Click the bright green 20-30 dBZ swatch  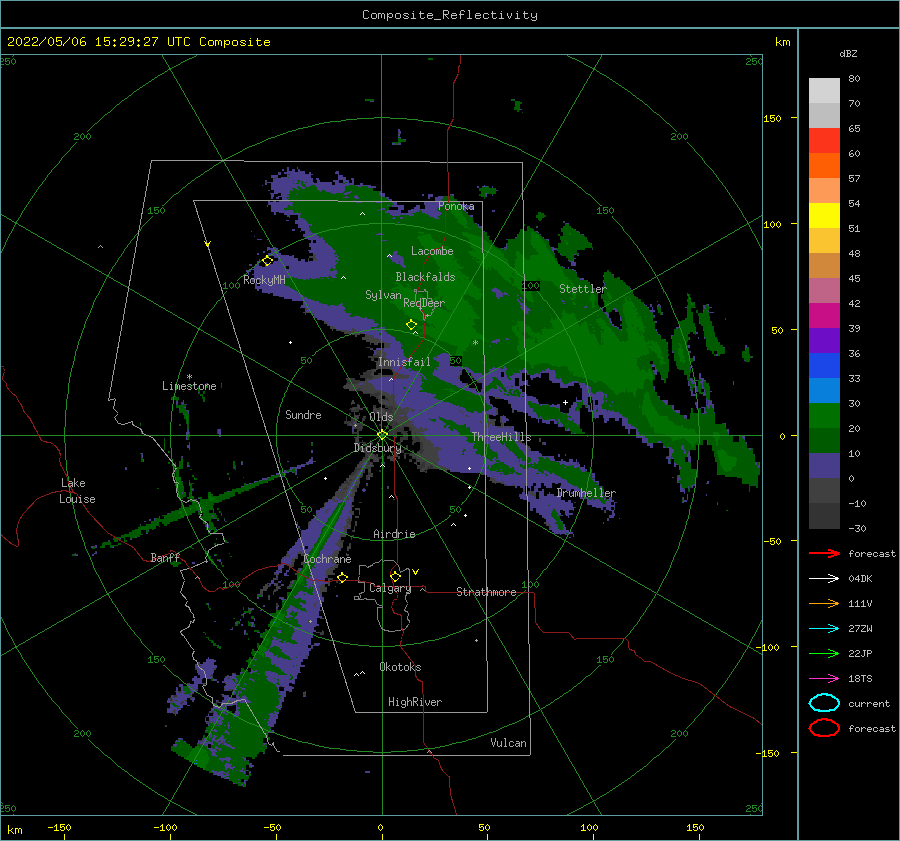tap(824, 415)
